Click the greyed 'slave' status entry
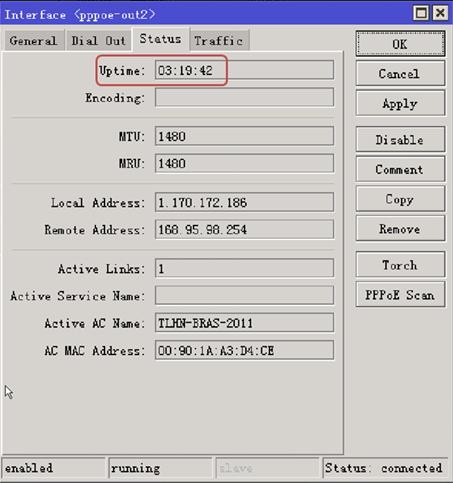Screen dimensions: 453x483 pos(268,468)
